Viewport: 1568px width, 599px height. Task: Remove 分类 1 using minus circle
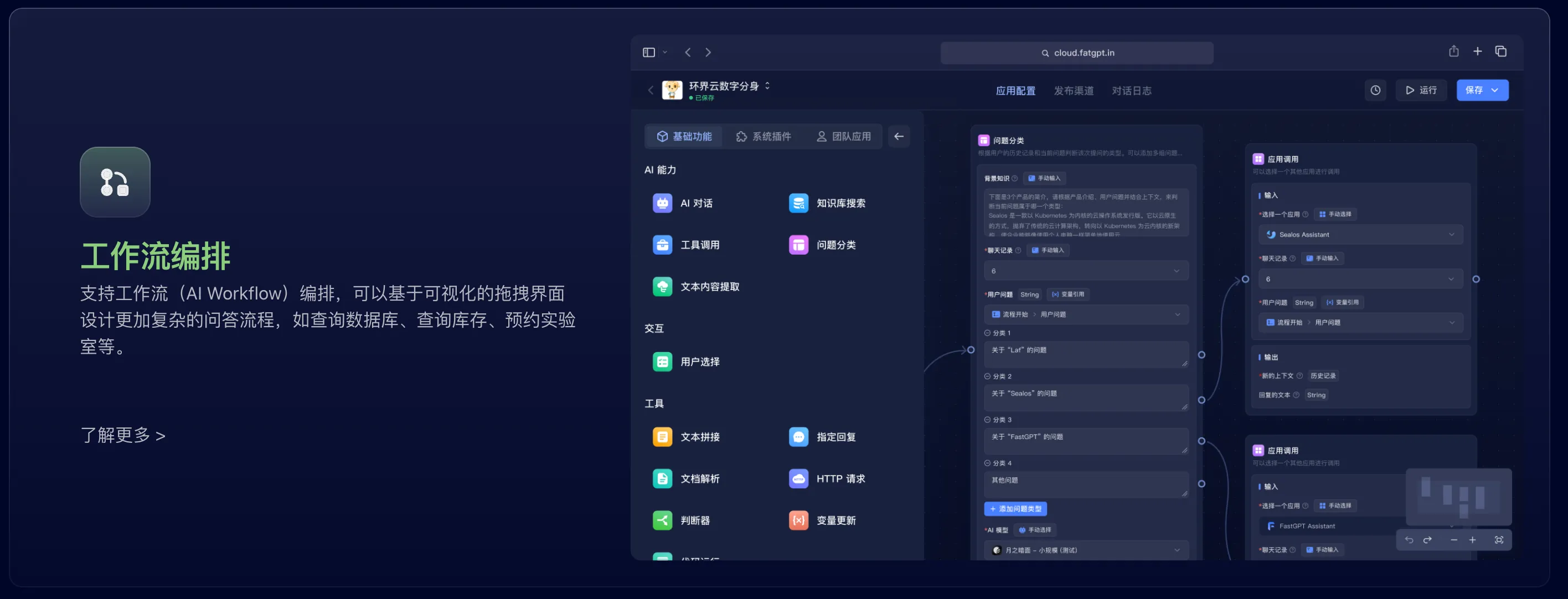click(x=987, y=333)
